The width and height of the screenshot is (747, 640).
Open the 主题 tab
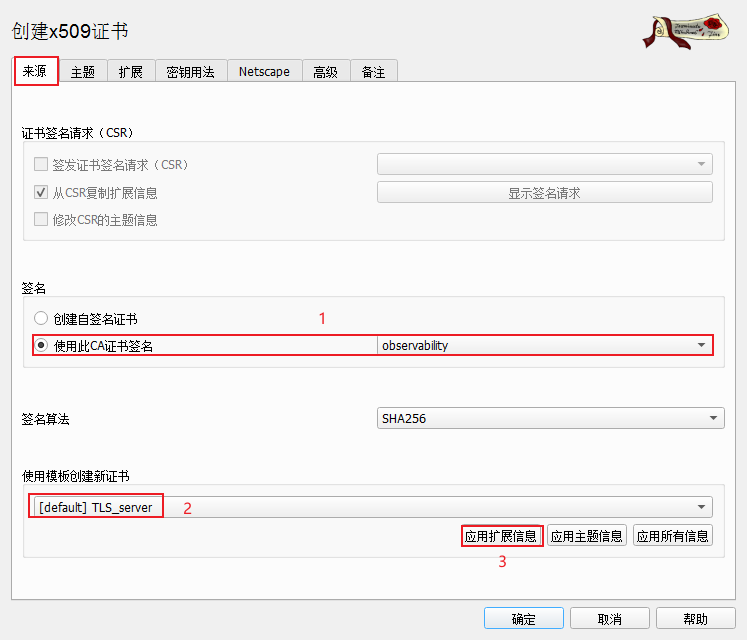pyautogui.click(x=83, y=72)
